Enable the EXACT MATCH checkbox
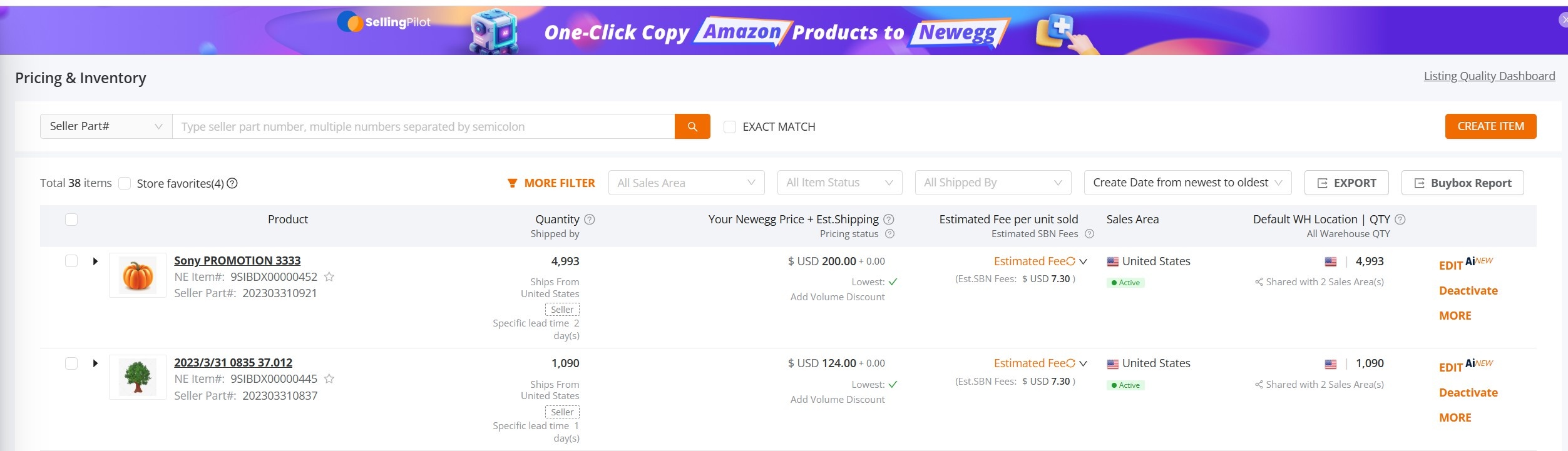1568x451 pixels. click(x=729, y=127)
